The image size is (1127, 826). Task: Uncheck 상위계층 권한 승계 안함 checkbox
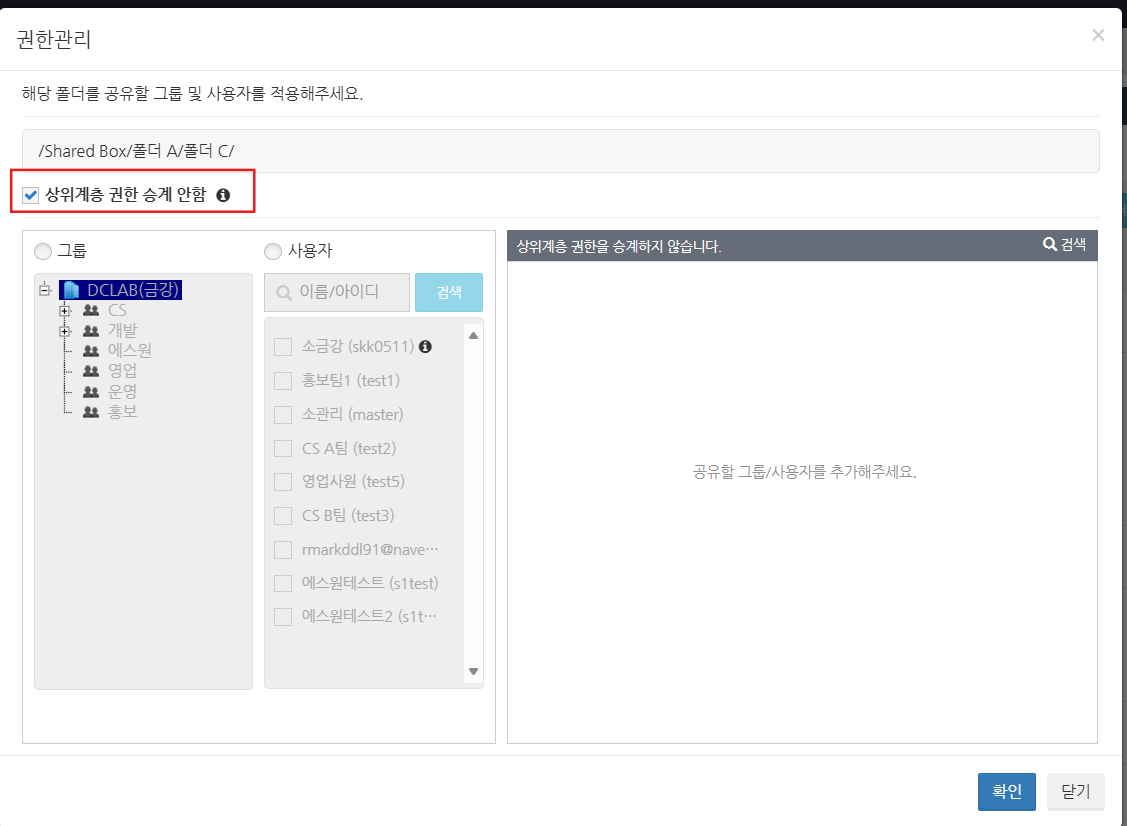(30, 196)
